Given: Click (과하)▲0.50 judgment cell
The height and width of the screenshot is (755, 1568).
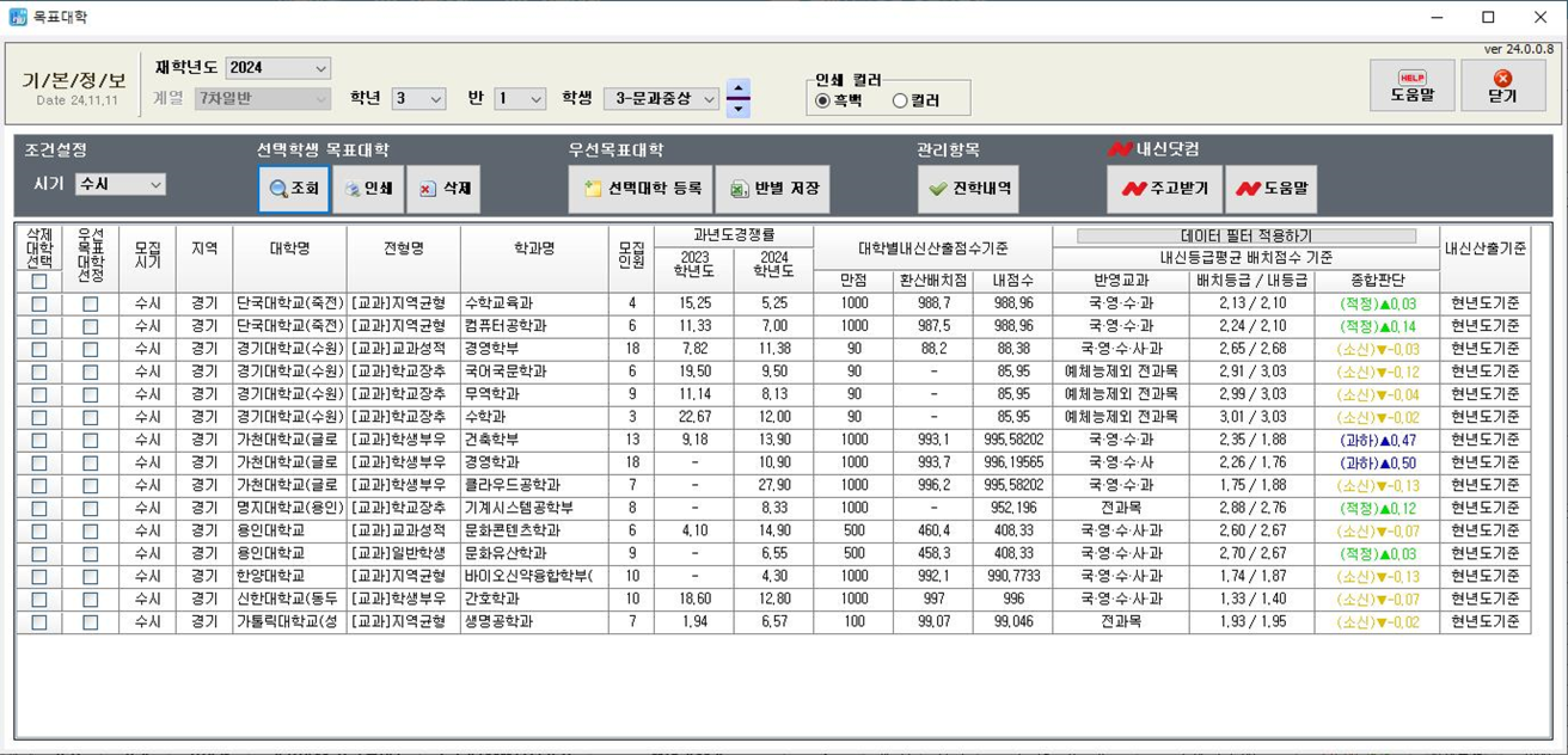Looking at the screenshot, I should tap(1377, 463).
